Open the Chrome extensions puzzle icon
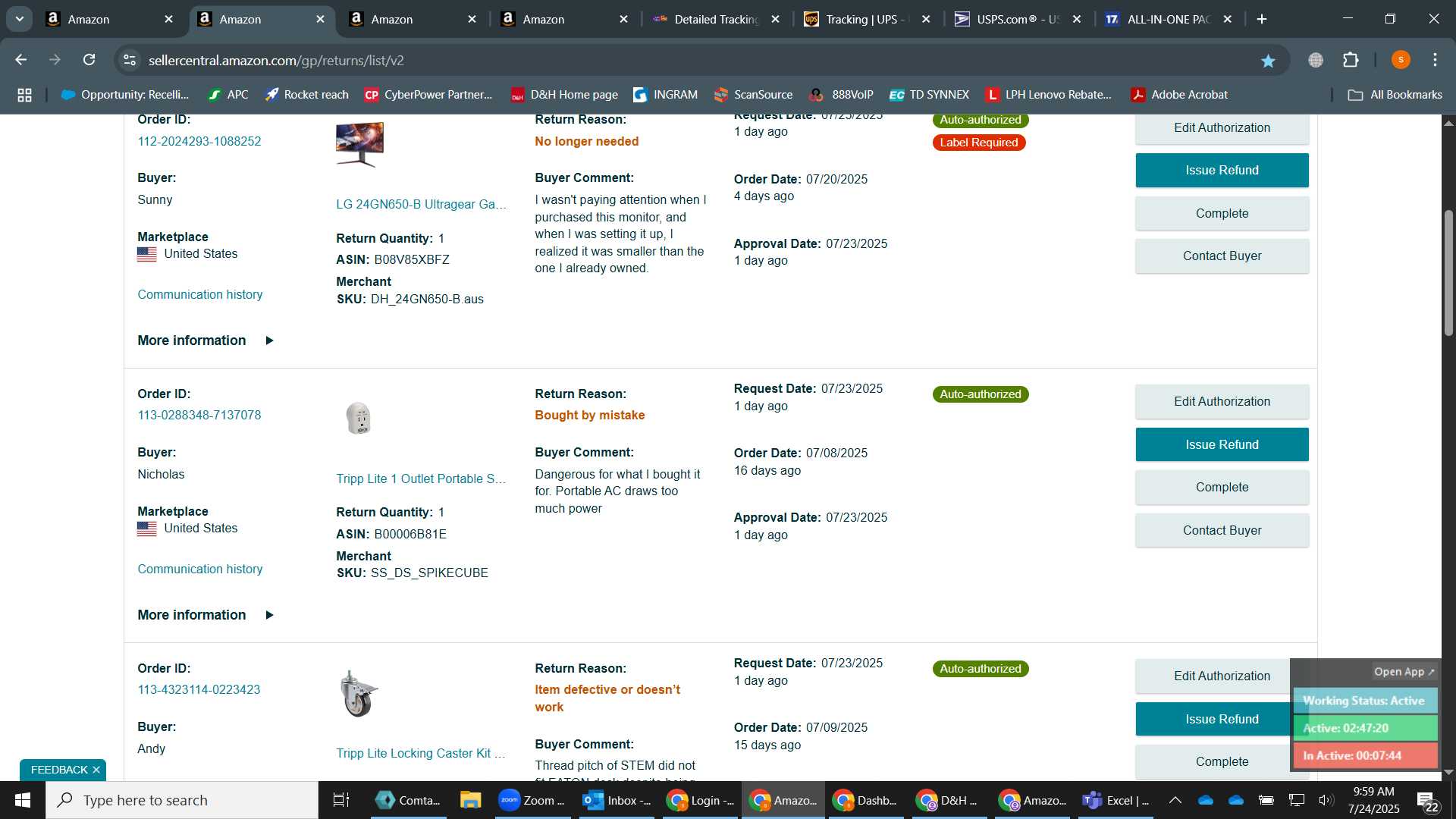This screenshot has height=819, width=1456. click(x=1351, y=60)
